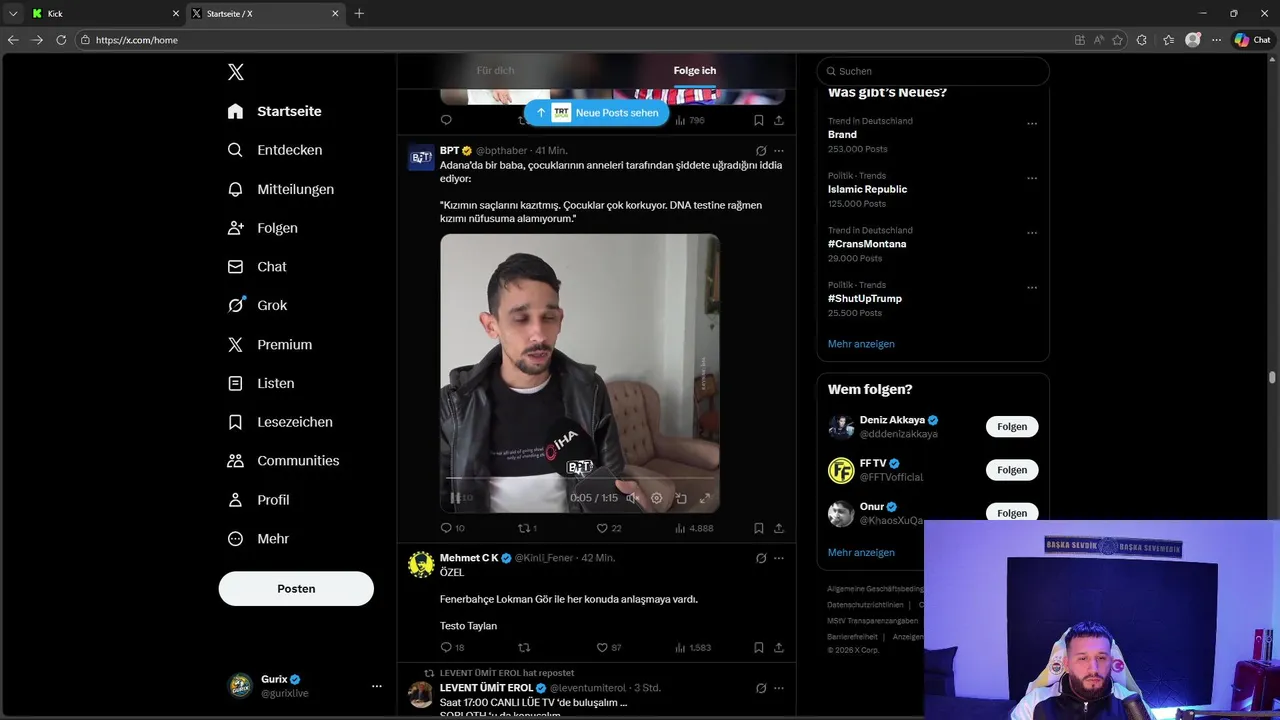The width and height of the screenshot is (1280, 720).
Task: Open Mehmet C K profile avatar
Action: pos(421,564)
